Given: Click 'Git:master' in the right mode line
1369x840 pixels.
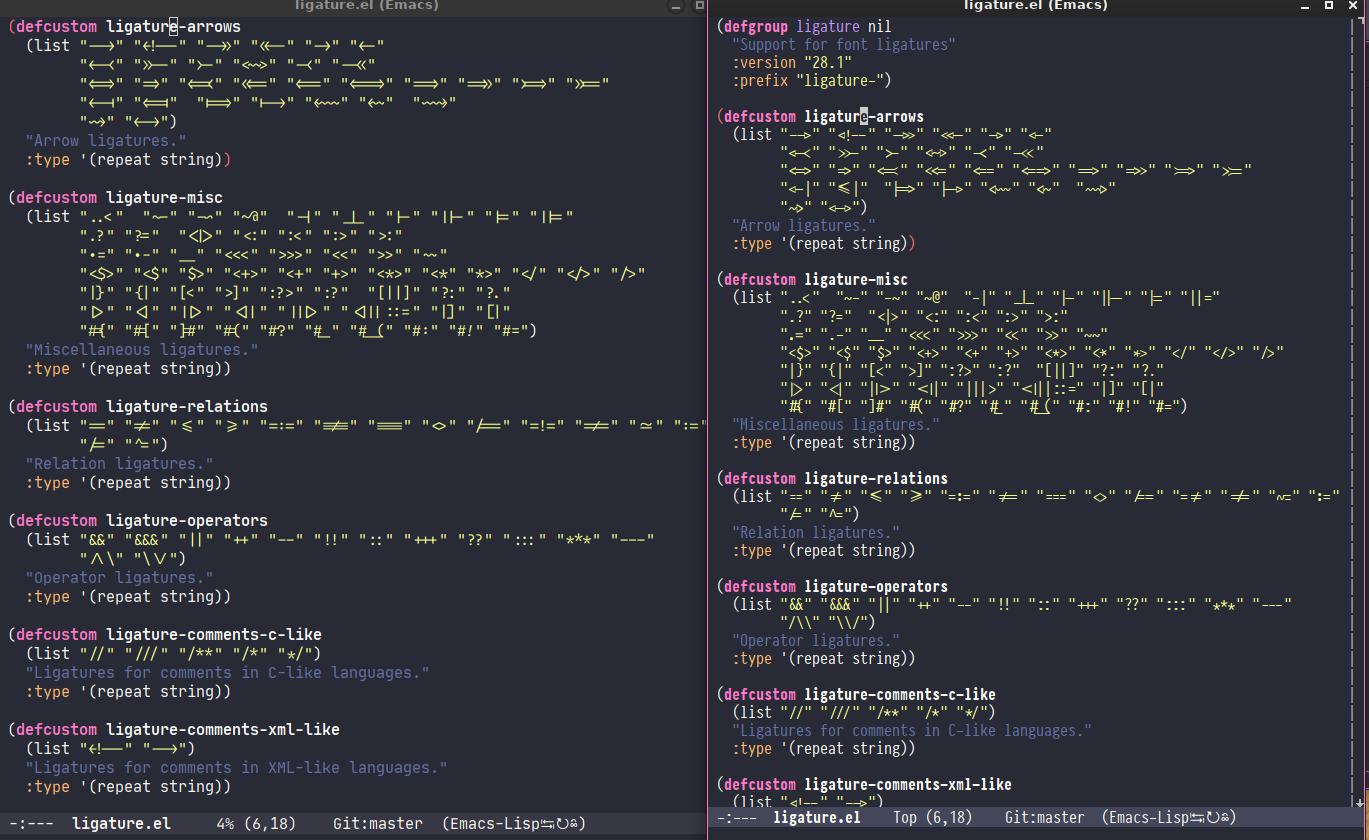Looking at the screenshot, I should click(1045, 818).
